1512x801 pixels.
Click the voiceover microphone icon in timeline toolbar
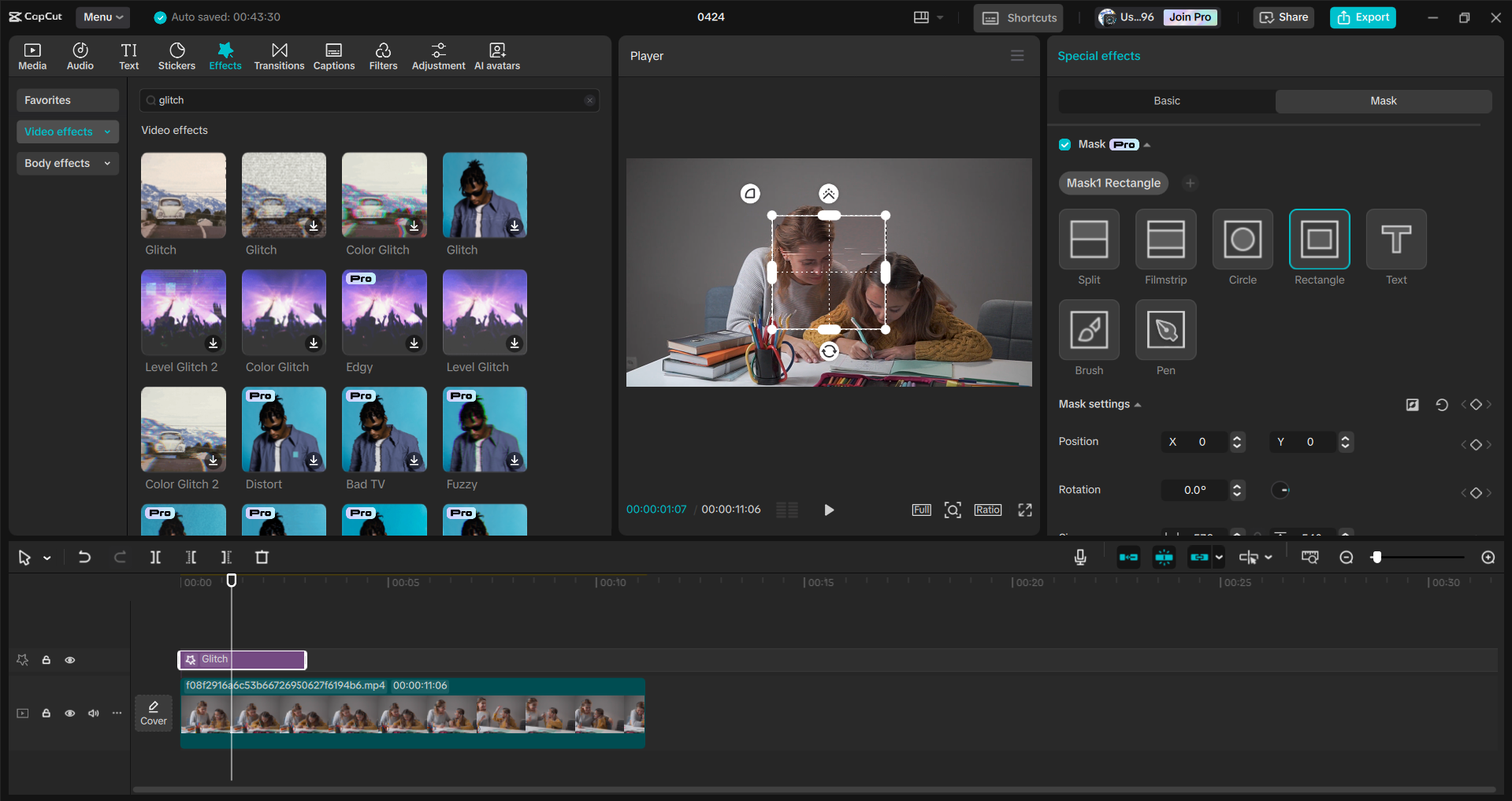(x=1079, y=557)
